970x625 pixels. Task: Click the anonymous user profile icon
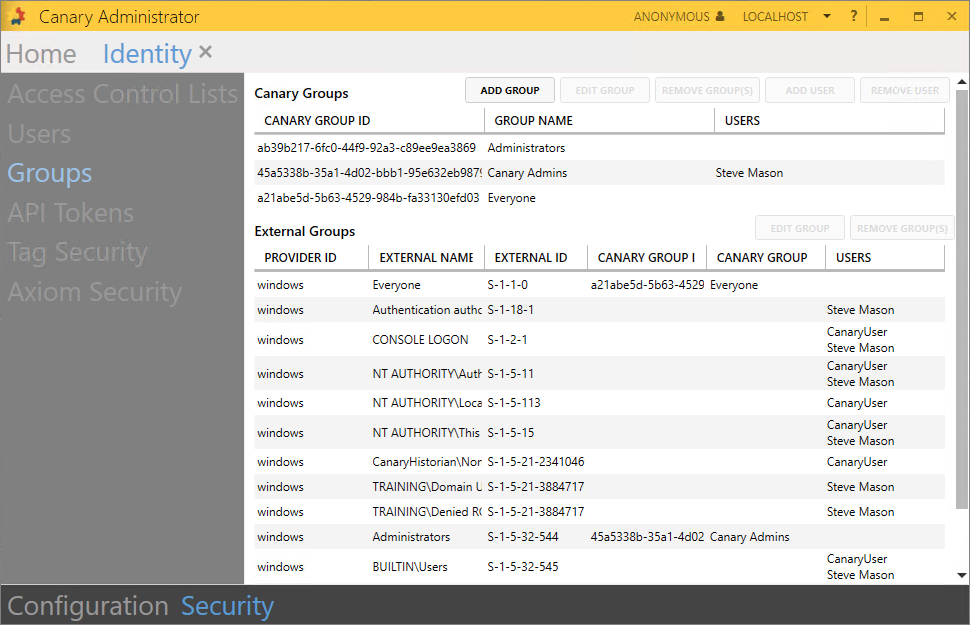720,16
